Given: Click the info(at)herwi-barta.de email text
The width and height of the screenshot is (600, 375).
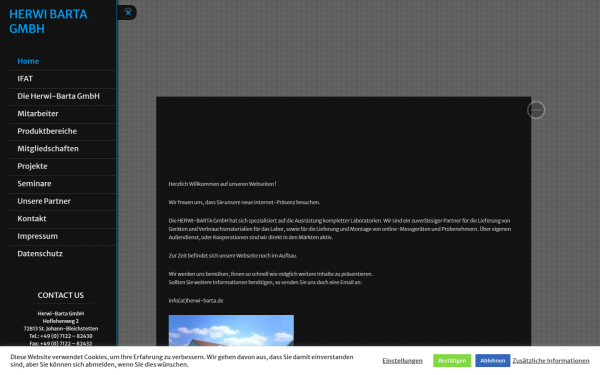Looking at the screenshot, I should point(196,301).
